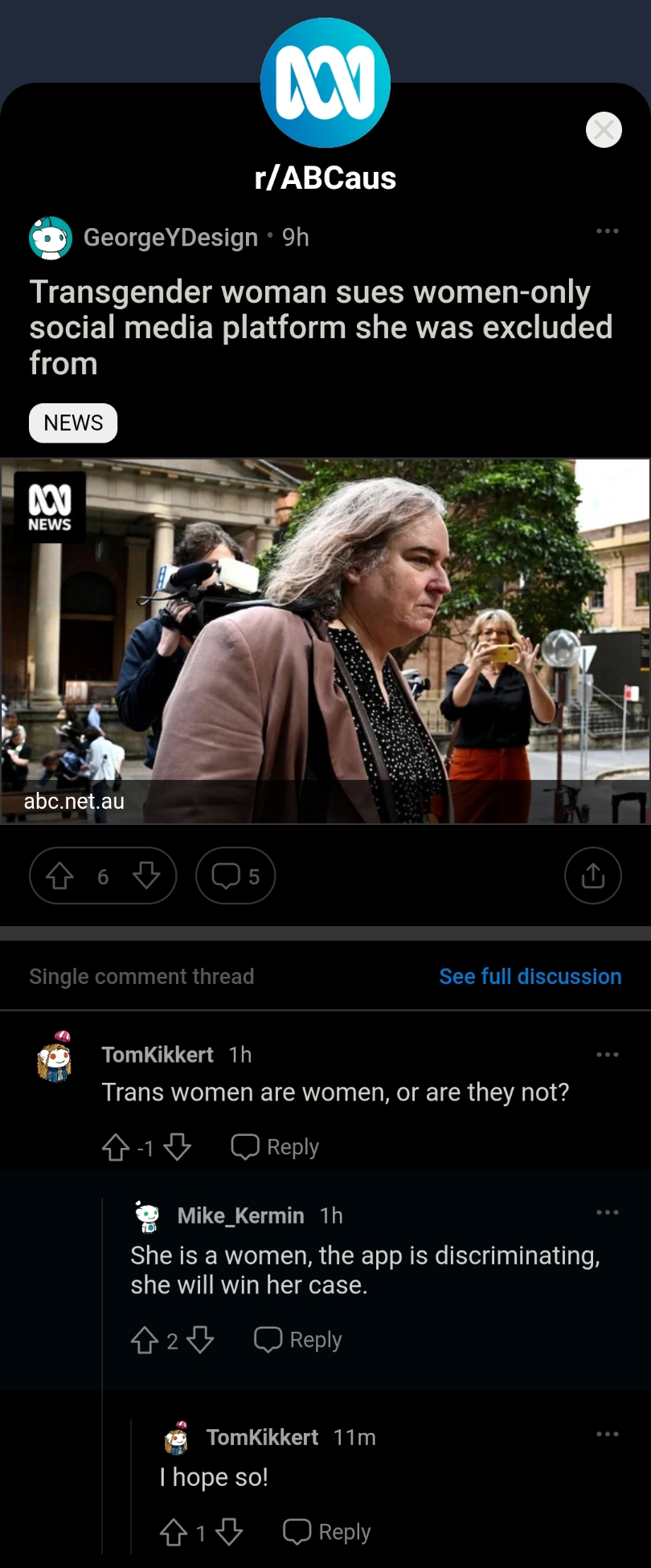Open the post's three-dot overflow menu
651x1568 pixels.
608,231
